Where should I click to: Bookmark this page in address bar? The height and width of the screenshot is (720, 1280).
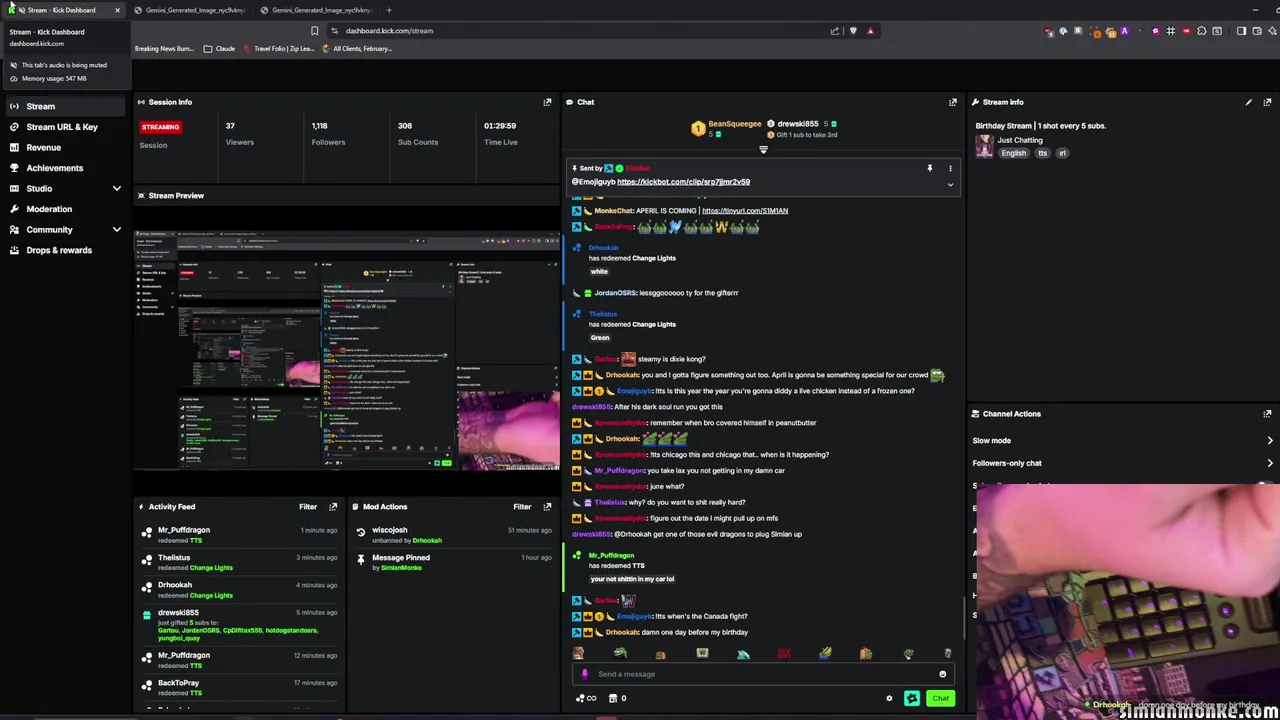coord(314,31)
